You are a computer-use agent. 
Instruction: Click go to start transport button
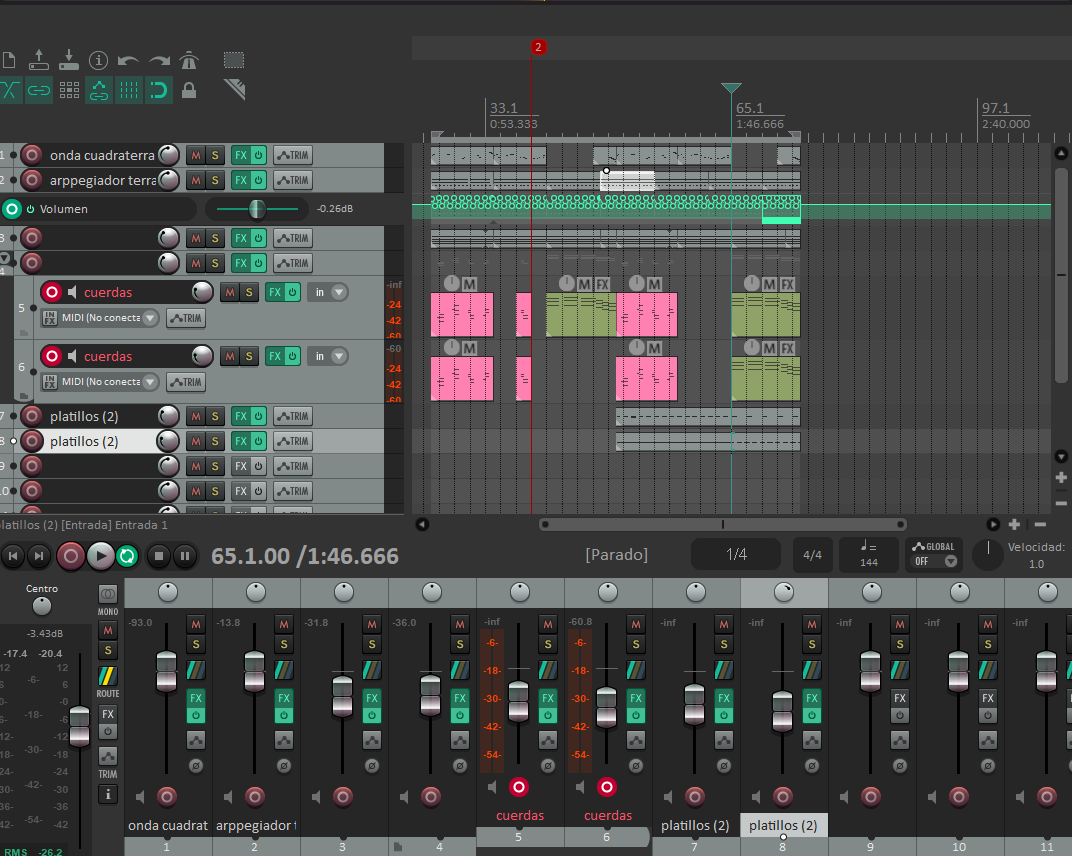point(12,557)
